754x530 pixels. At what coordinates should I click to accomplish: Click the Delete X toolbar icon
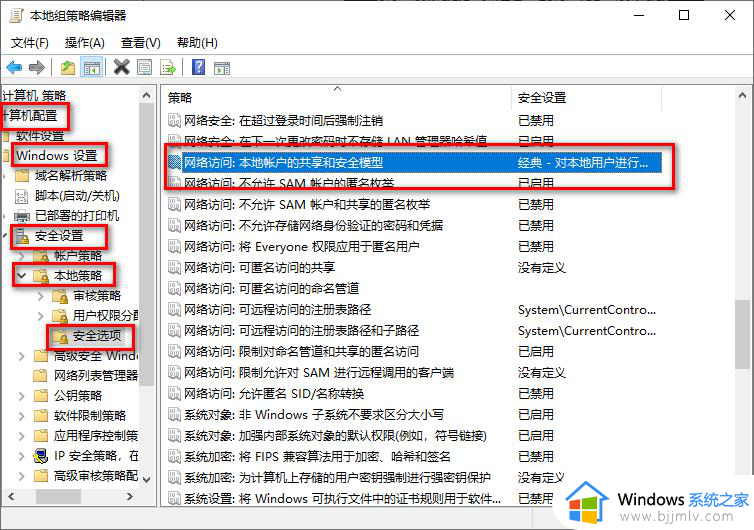click(x=122, y=67)
